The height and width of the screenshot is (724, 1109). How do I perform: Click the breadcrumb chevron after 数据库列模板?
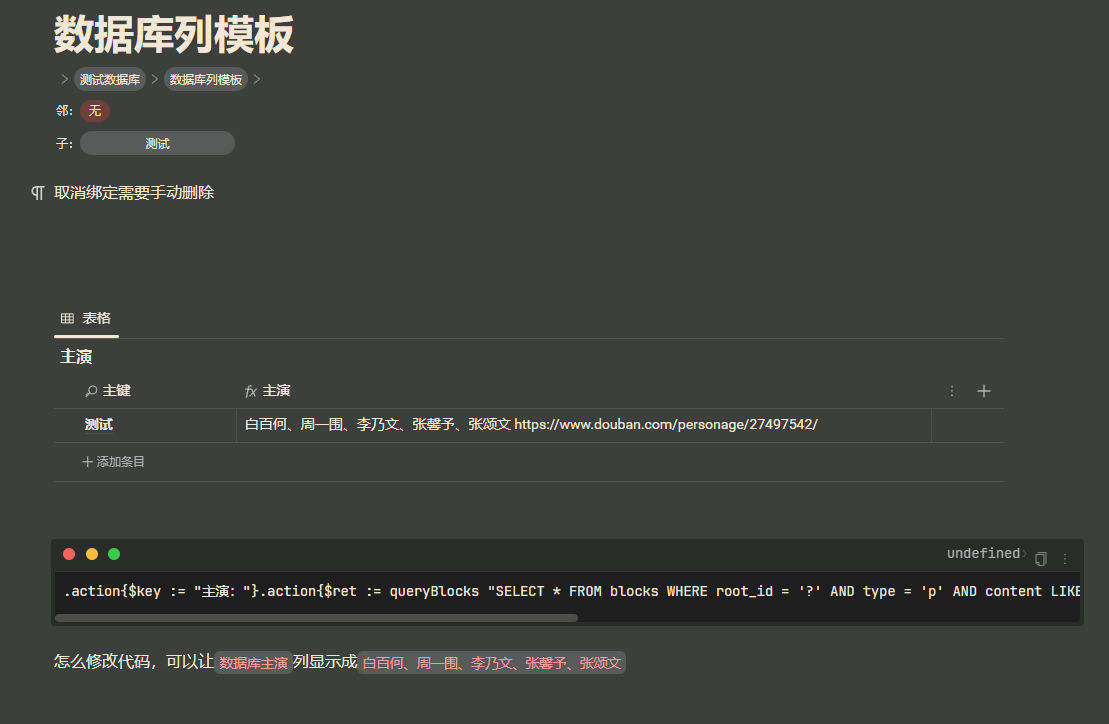[x=256, y=79]
